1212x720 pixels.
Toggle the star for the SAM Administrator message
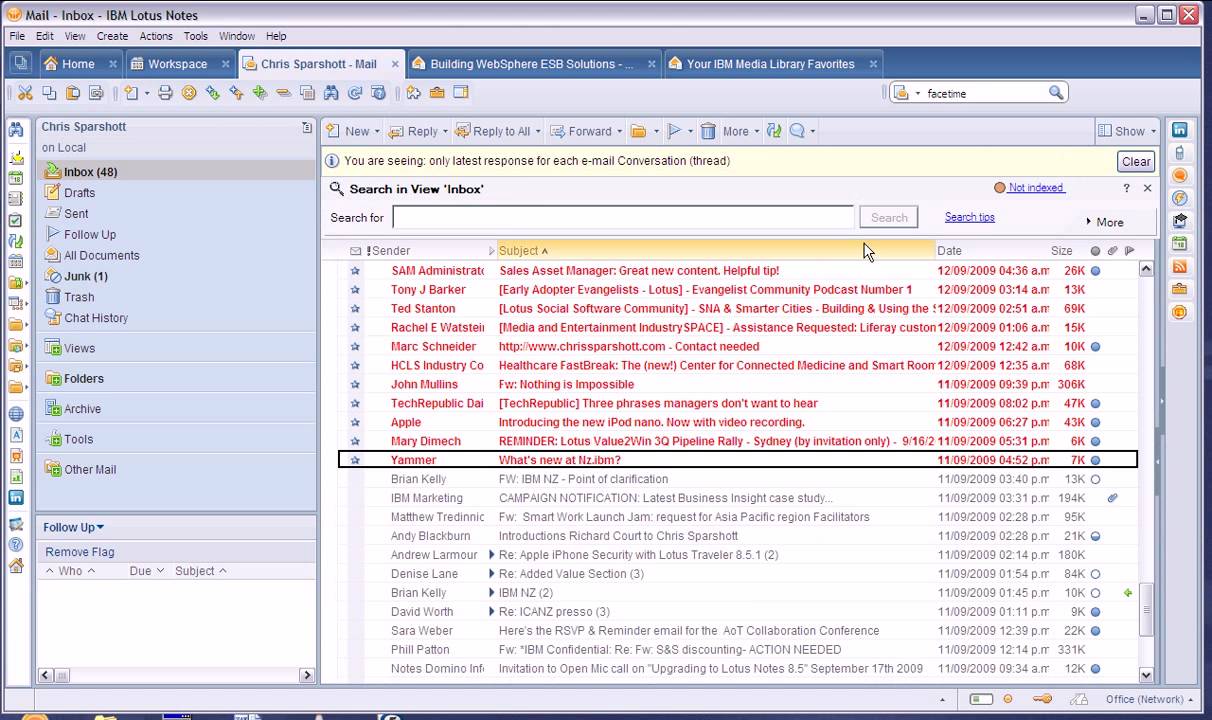355,271
